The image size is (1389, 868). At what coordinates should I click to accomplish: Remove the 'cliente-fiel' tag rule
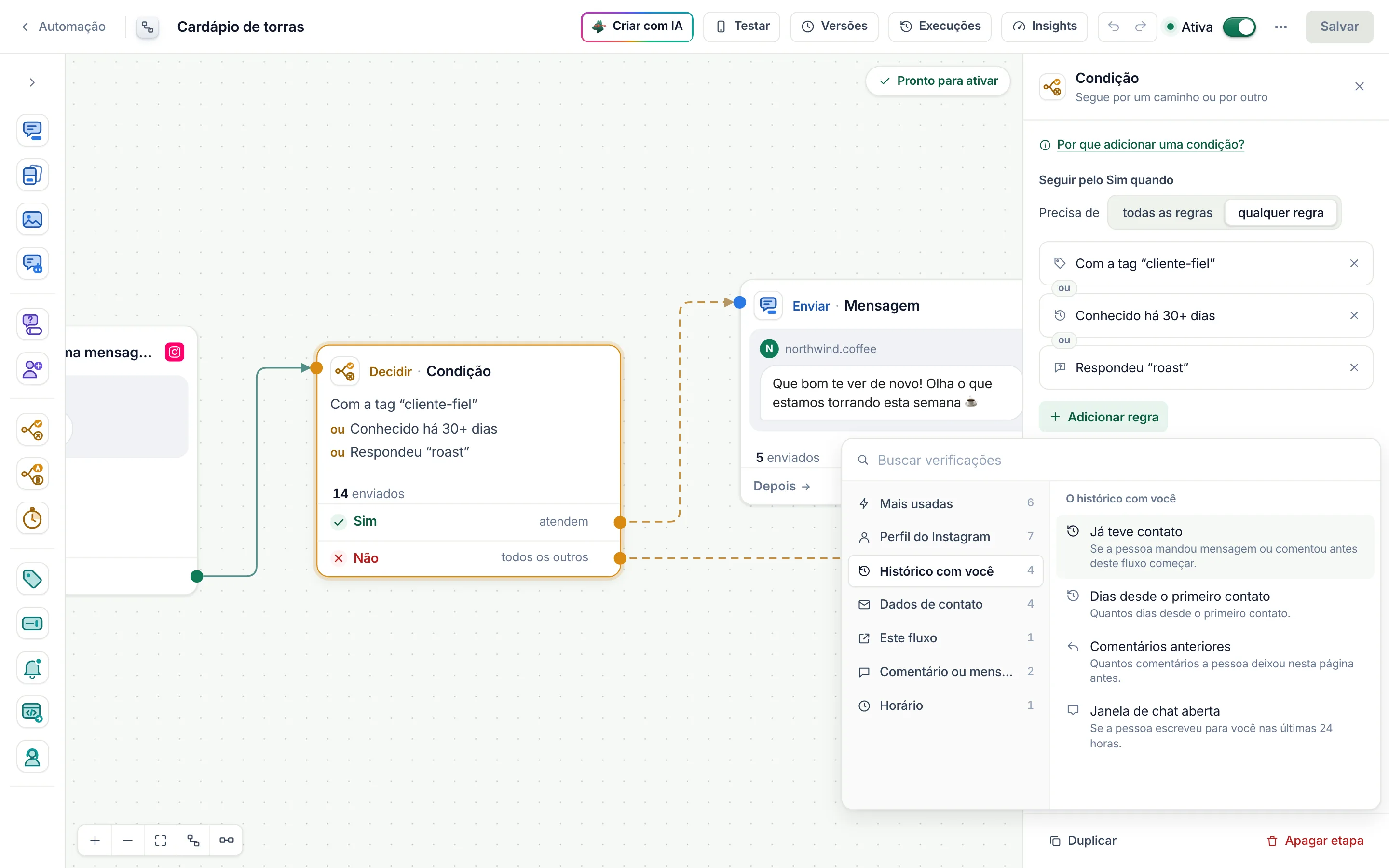pos(1354,263)
